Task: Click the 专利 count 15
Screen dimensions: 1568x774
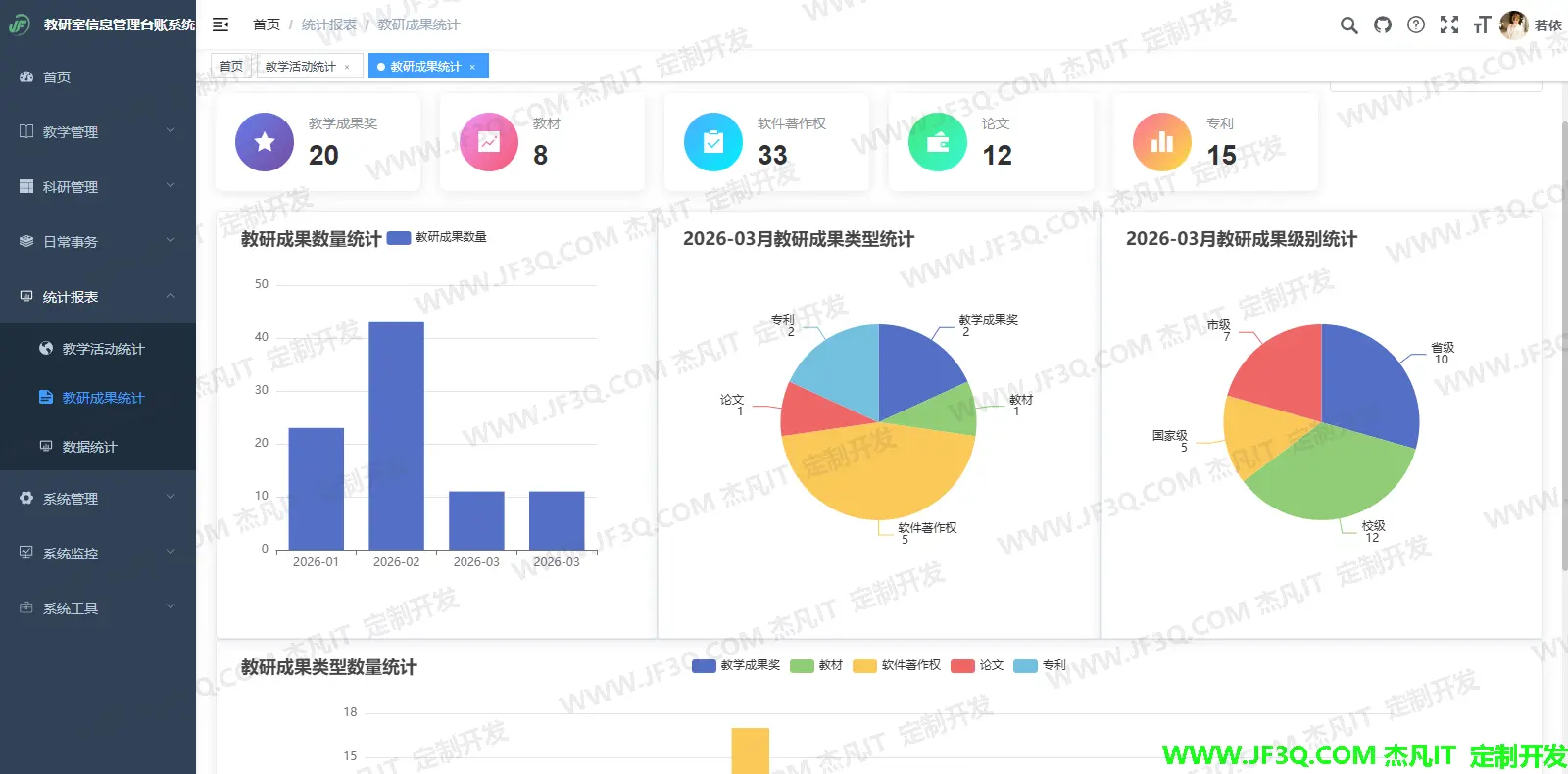Action: pyautogui.click(x=1221, y=155)
